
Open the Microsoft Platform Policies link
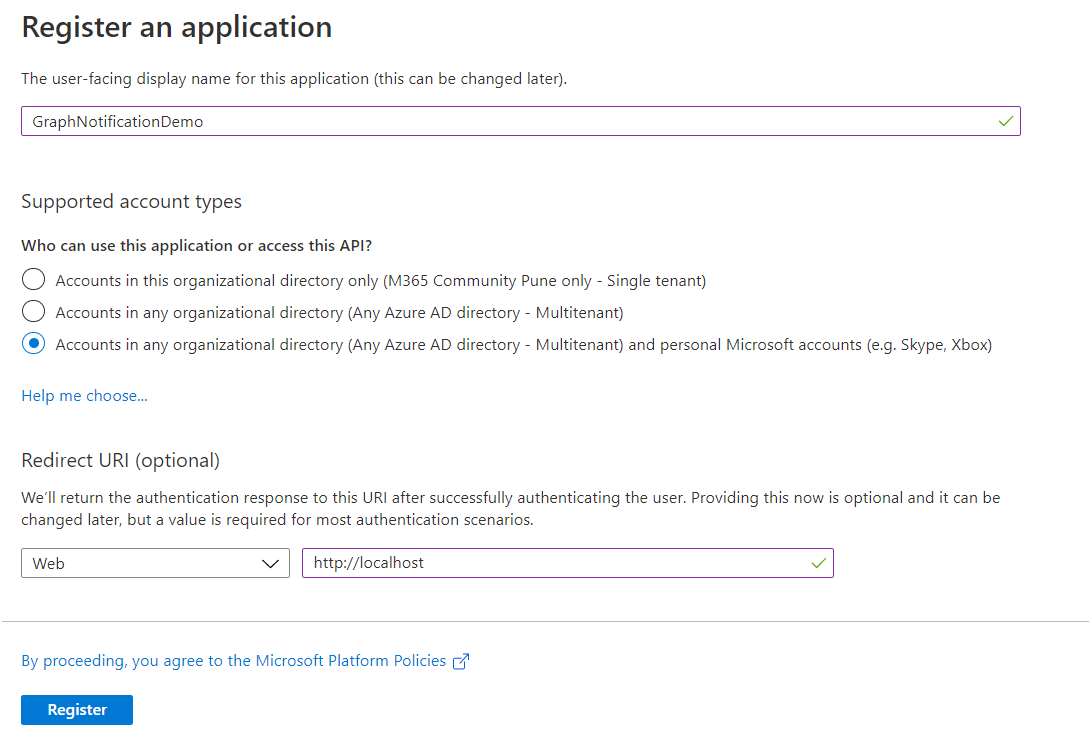point(234,660)
